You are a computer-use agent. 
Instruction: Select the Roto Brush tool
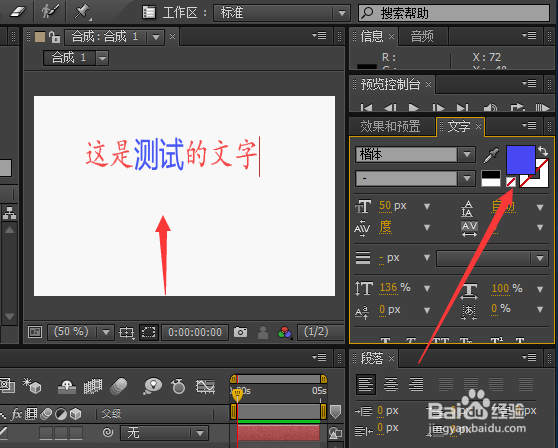coord(50,12)
